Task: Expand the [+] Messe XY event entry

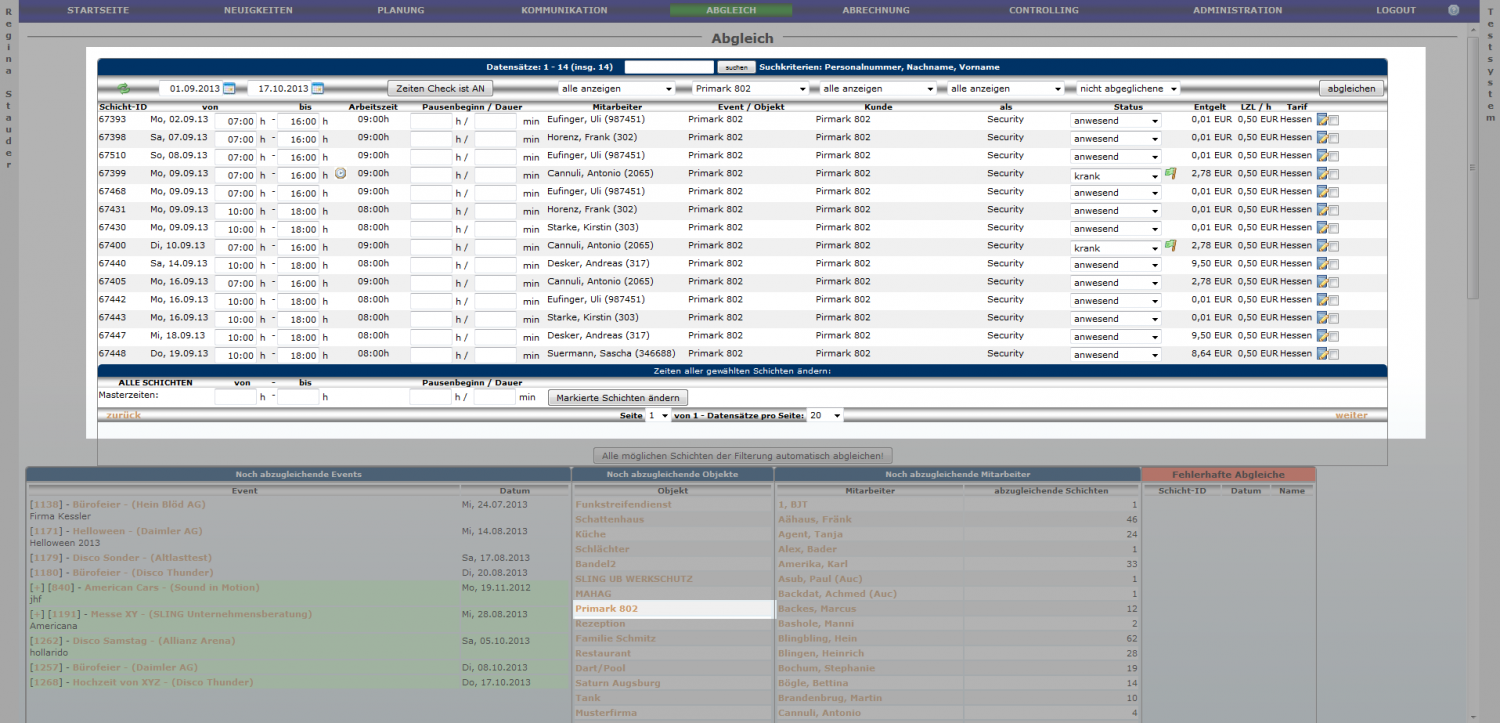Action: click(37, 614)
